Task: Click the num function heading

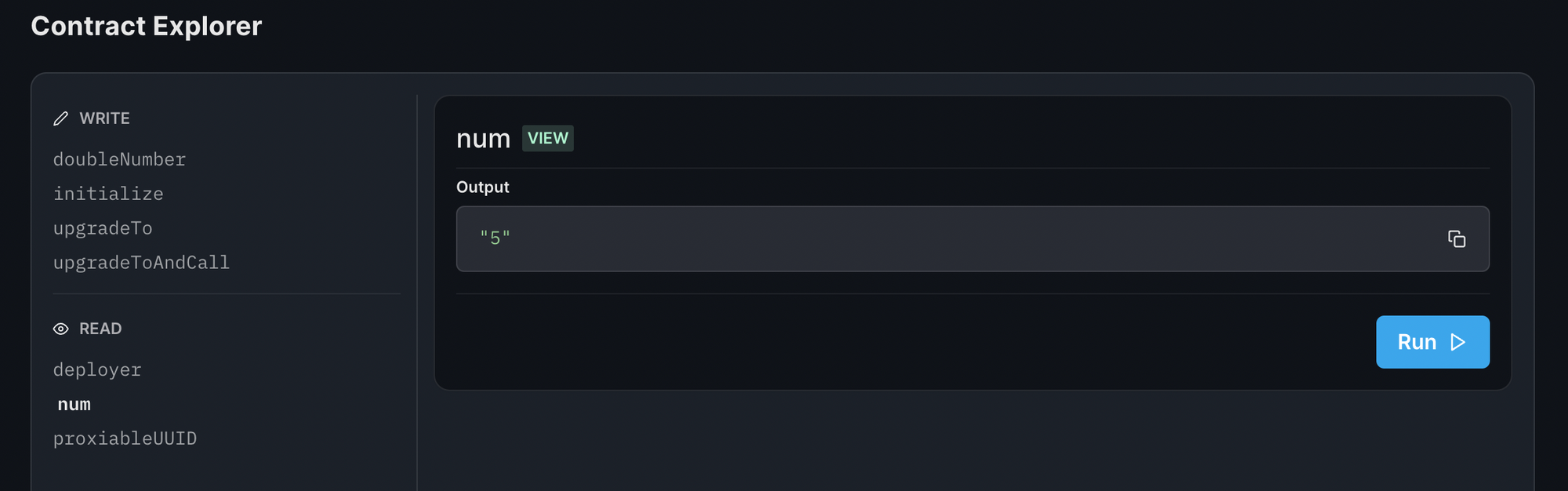Action: (x=483, y=139)
